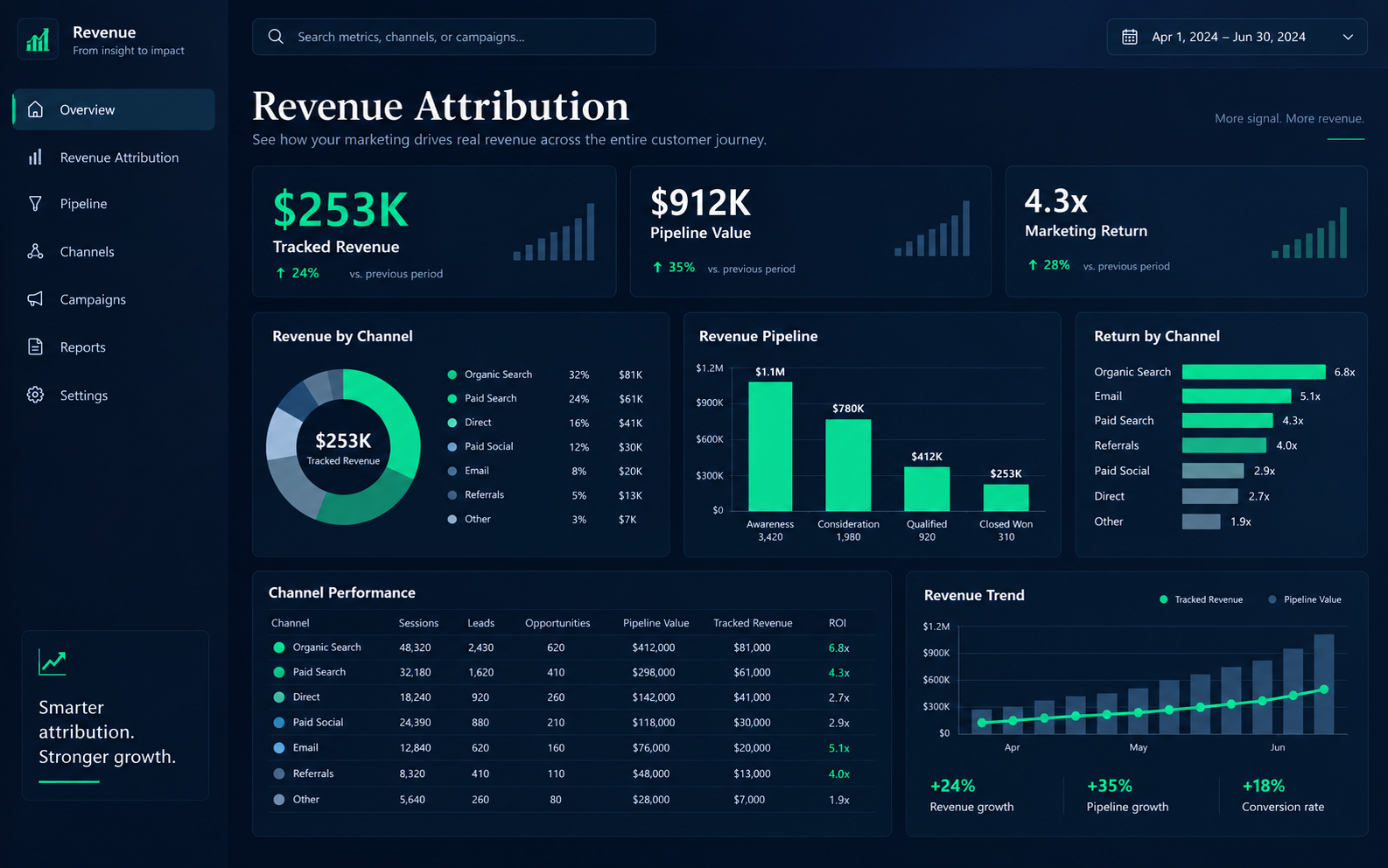Click the Settings gear icon
1388x868 pixels.
(35, 395)
